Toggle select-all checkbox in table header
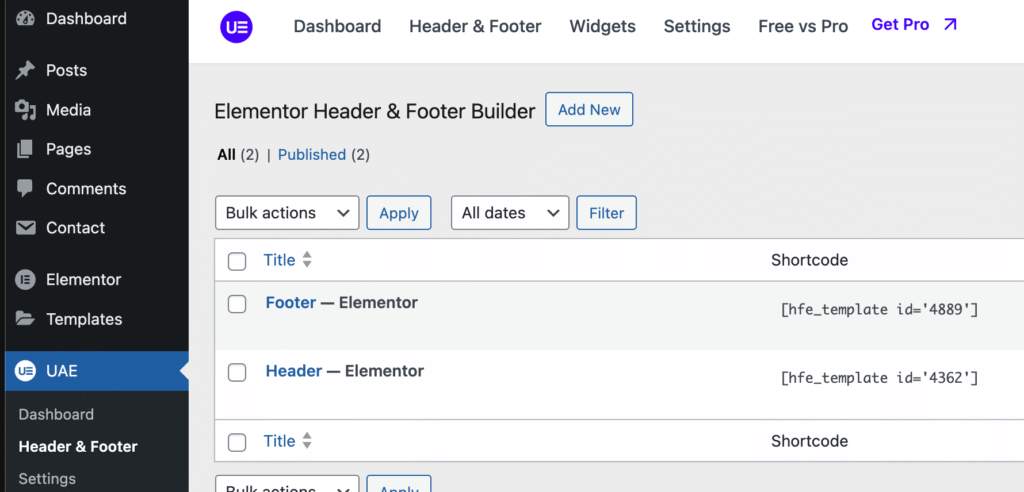 point(237,261)
